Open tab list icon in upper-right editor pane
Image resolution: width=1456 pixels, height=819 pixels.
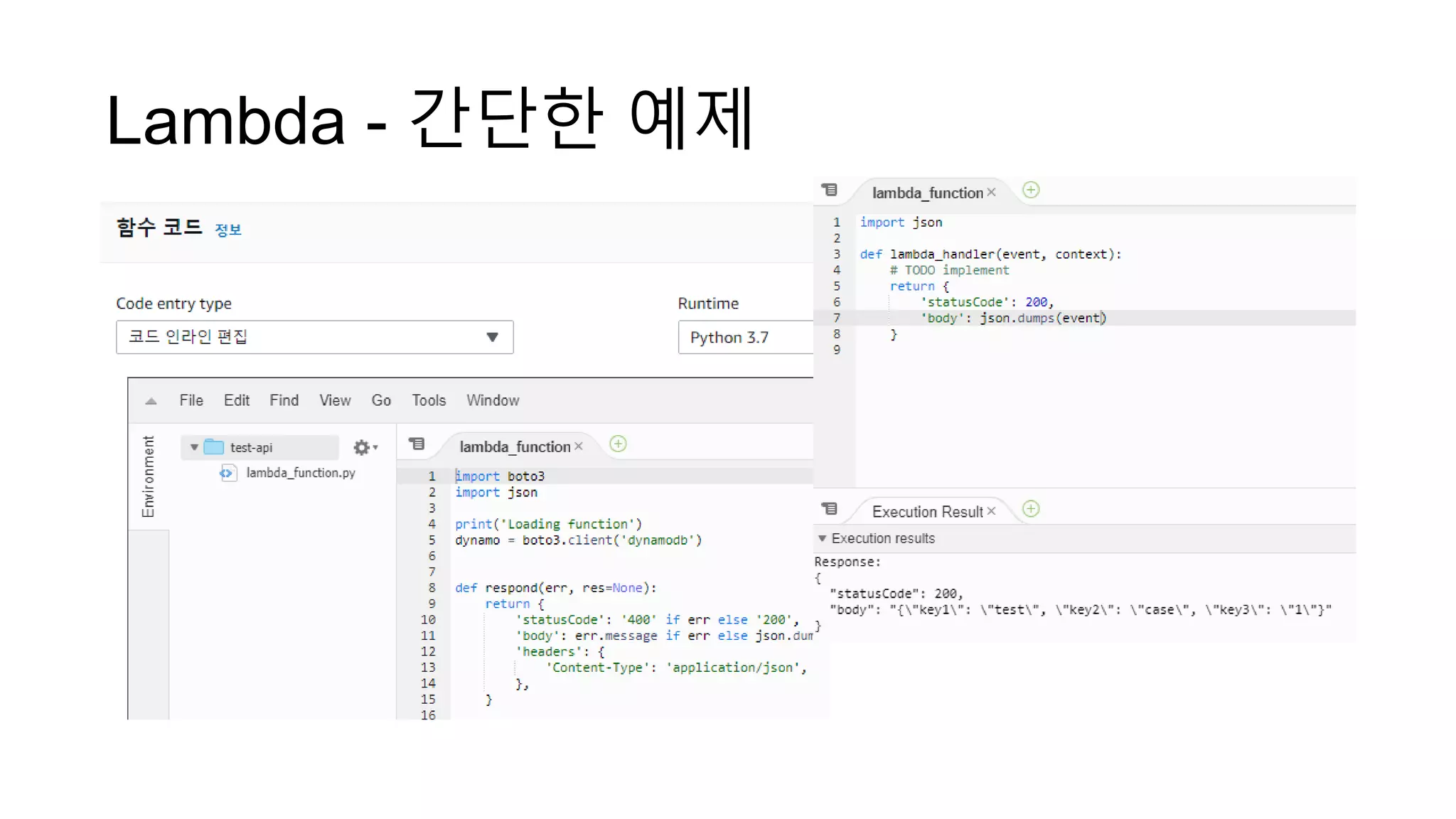click(829, 191)
